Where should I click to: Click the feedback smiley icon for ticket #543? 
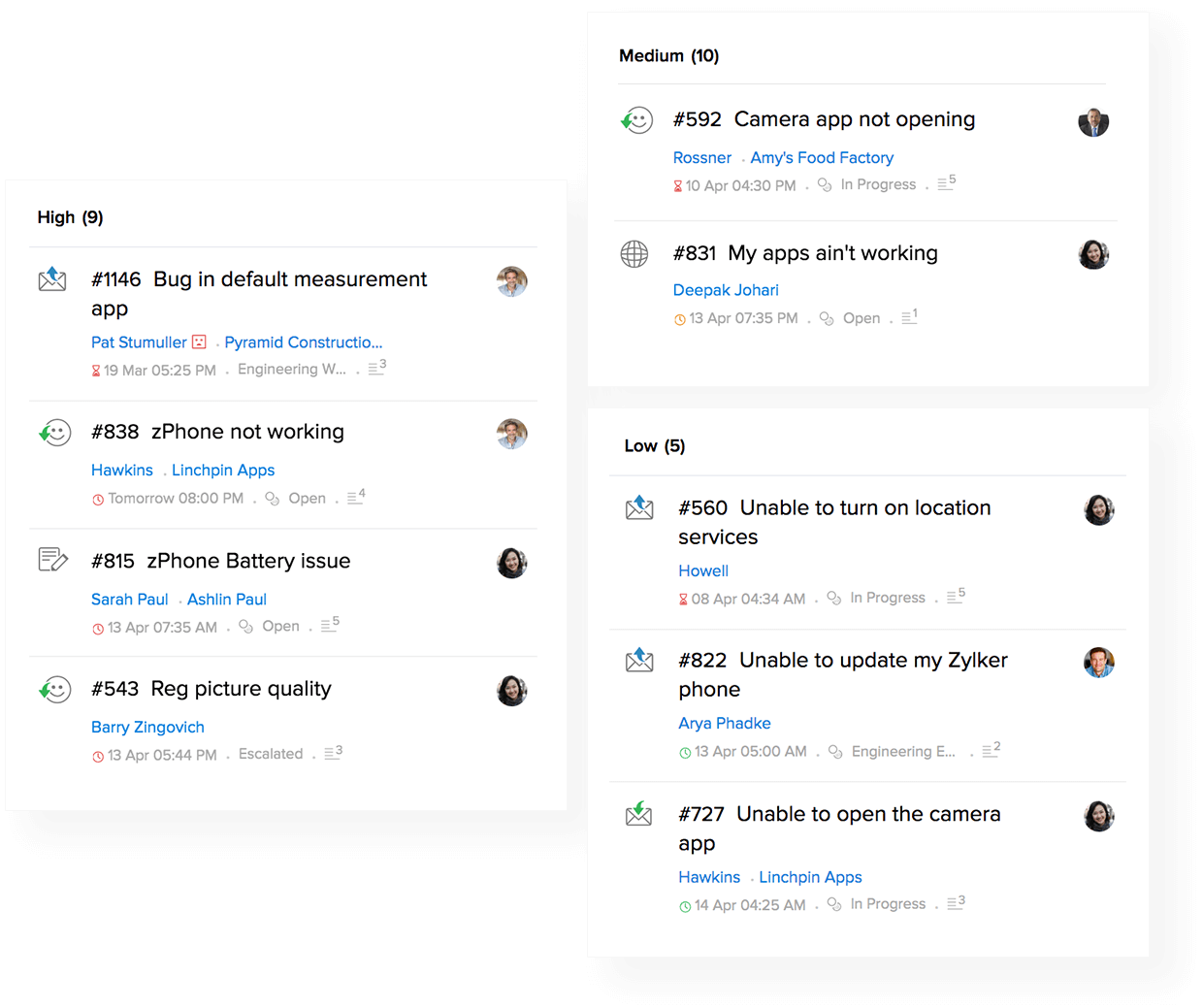[x=54, y=689]
